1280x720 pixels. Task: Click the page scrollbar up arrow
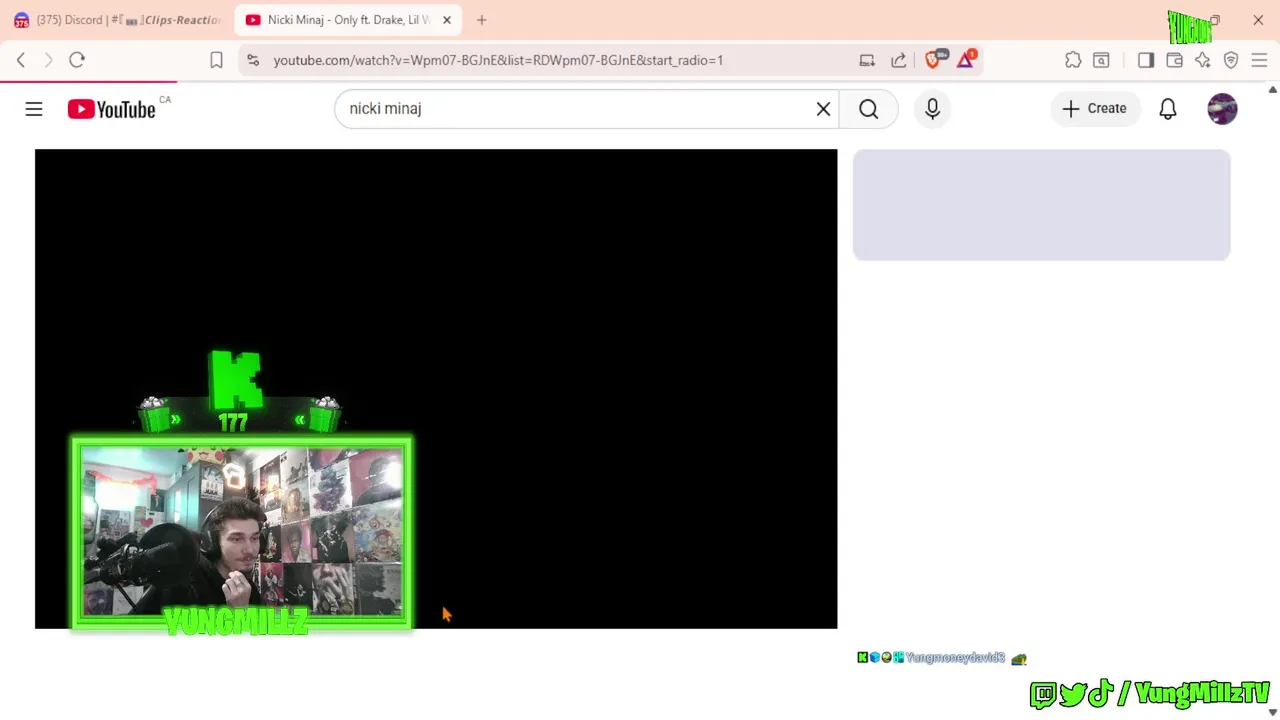click(x=1272, y=90)
